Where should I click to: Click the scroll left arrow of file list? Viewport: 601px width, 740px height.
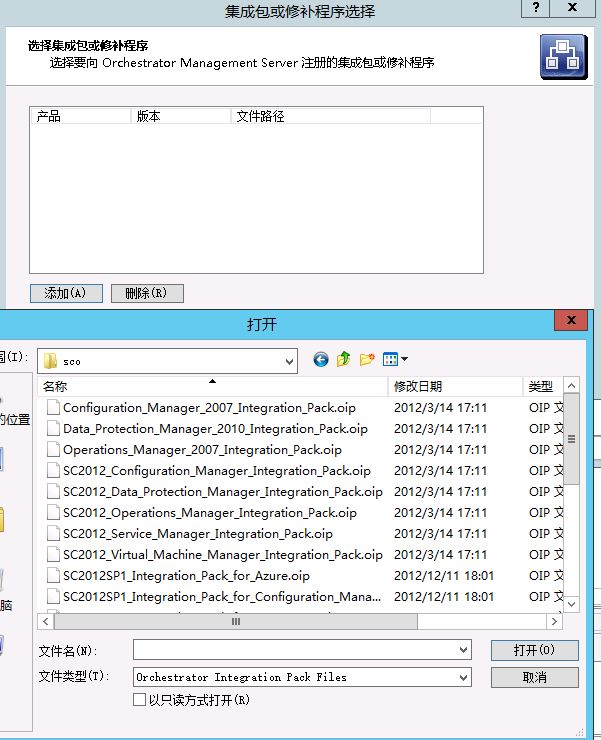pos(45,622)
